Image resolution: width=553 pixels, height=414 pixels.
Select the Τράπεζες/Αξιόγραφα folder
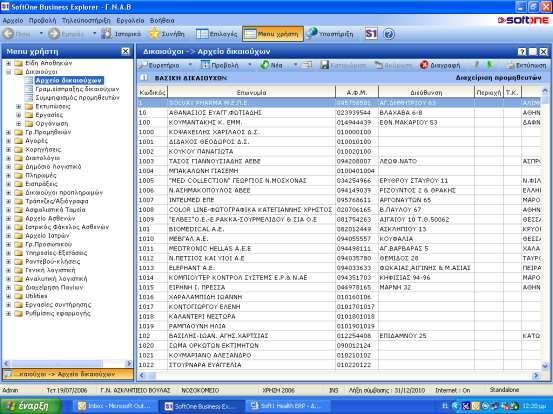coord(57,201)
